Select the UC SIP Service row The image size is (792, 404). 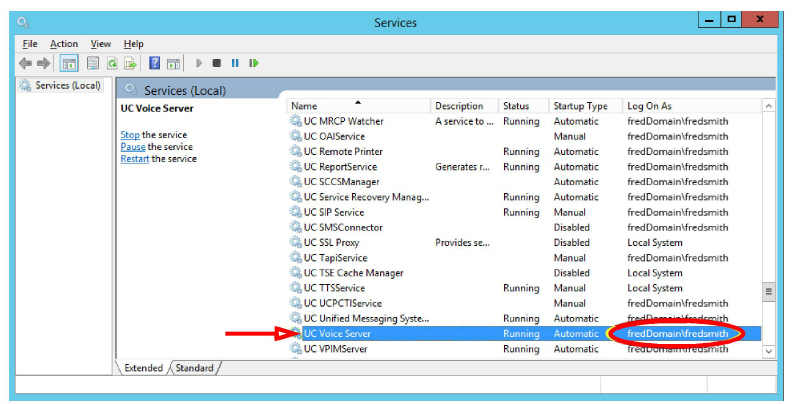pyautogui.click(x=524, y=212)
